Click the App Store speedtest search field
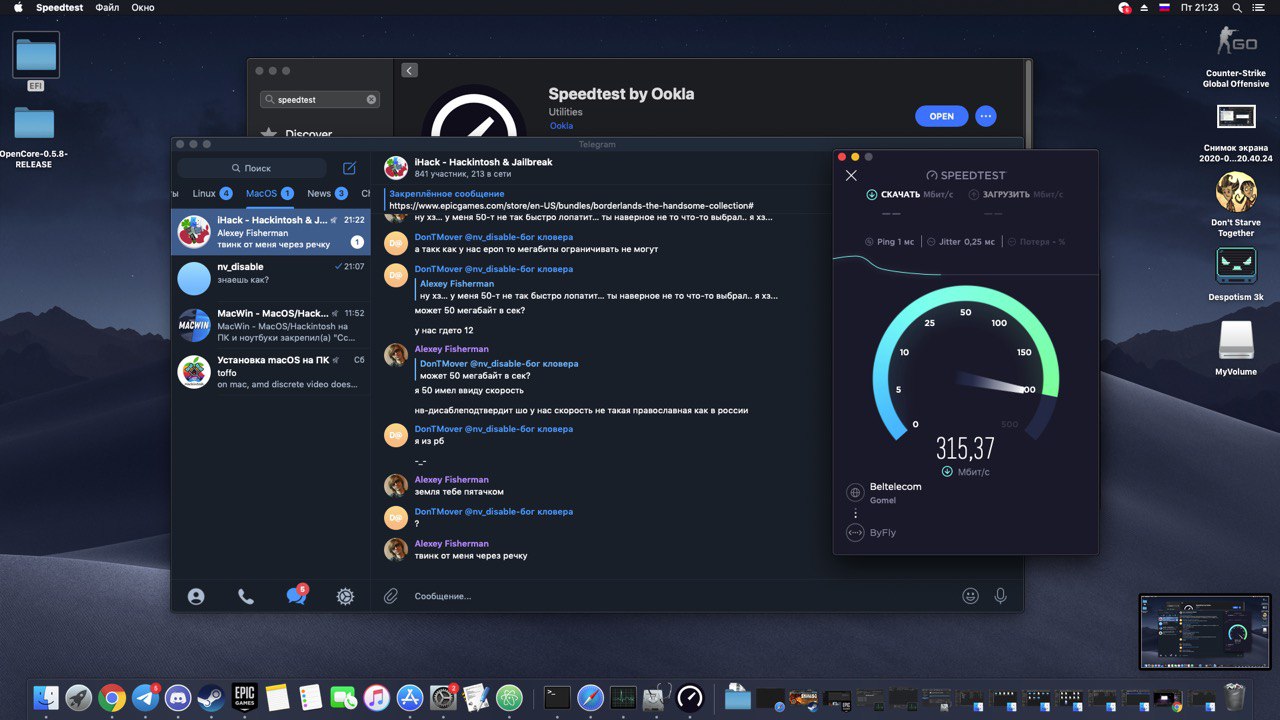Viewport: 1280px width, 720px height. pyautogui.click(x=320, y=100)
